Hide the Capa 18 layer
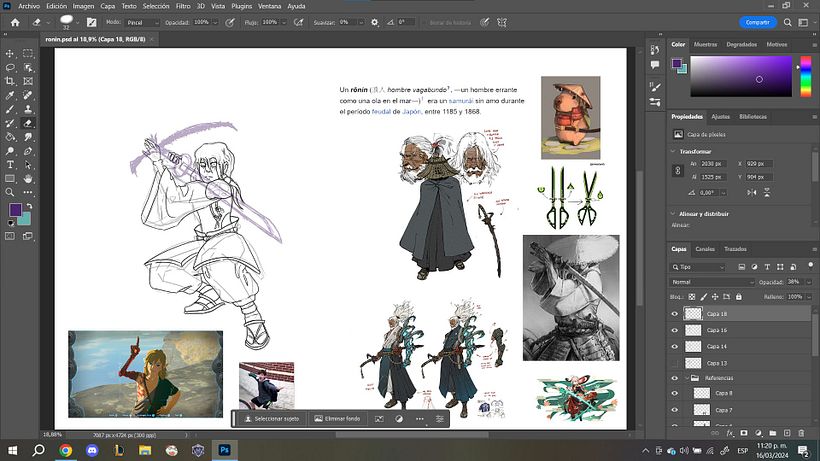The width and height of the screenshot is (820, 461). 675,314
